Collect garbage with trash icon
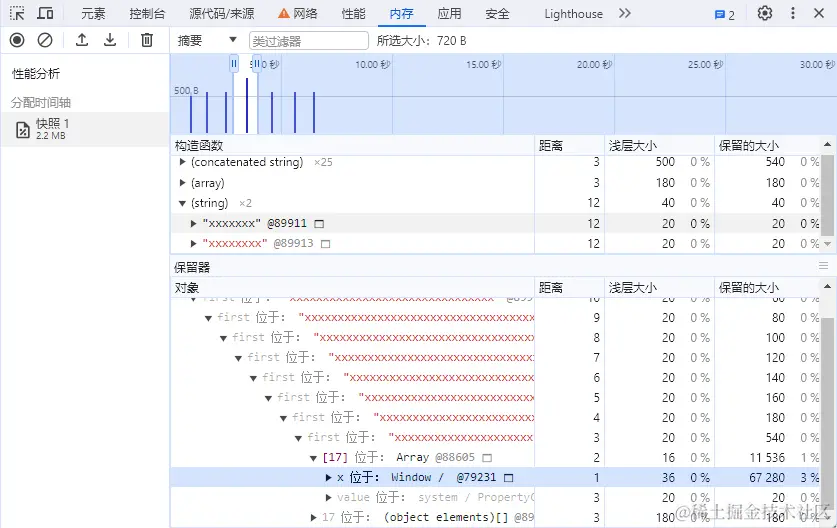The height and width of the screenshot is (528, 837). tap(147, 40)
